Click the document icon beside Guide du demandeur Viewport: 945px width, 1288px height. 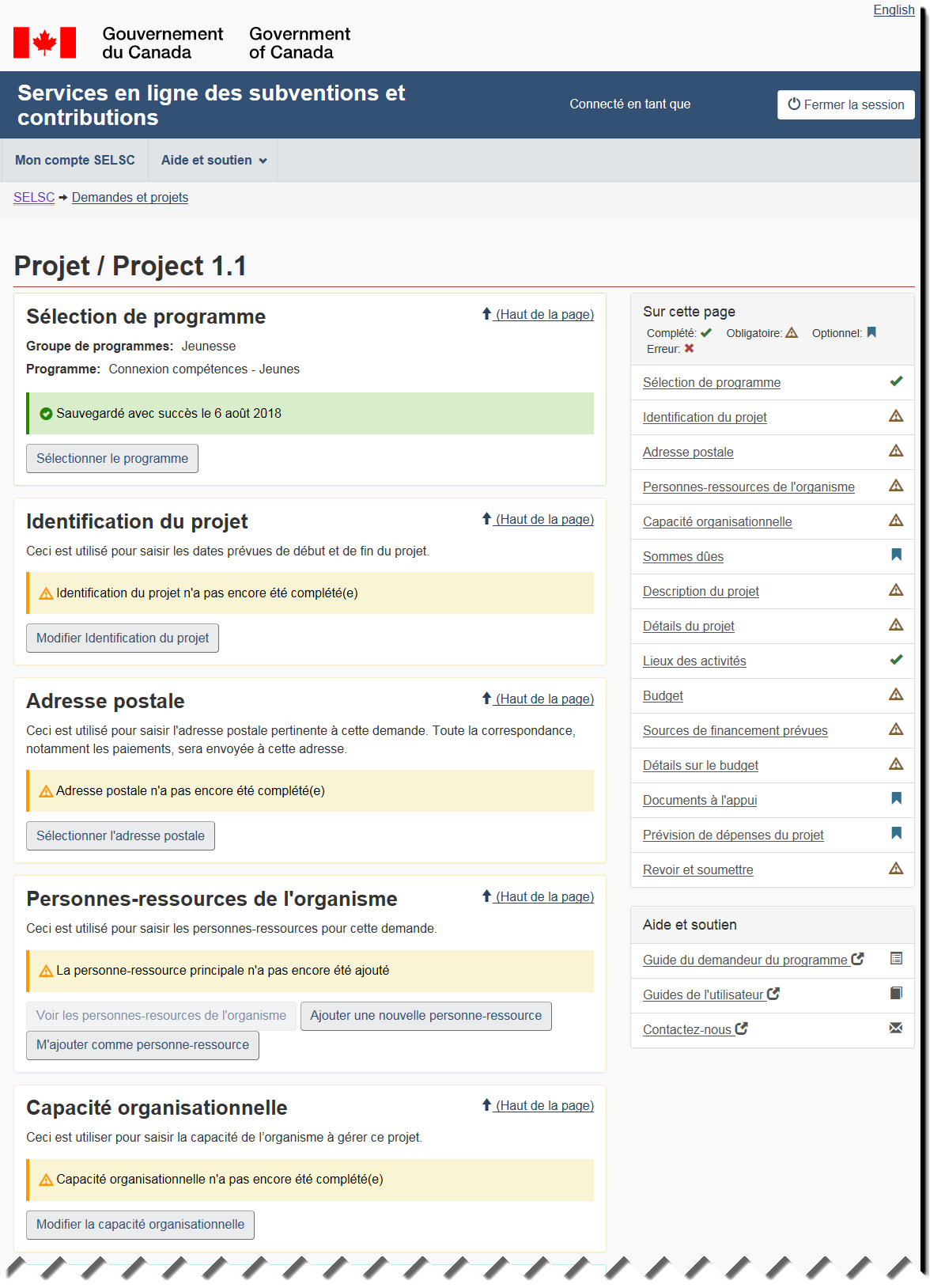coord(896,959)
